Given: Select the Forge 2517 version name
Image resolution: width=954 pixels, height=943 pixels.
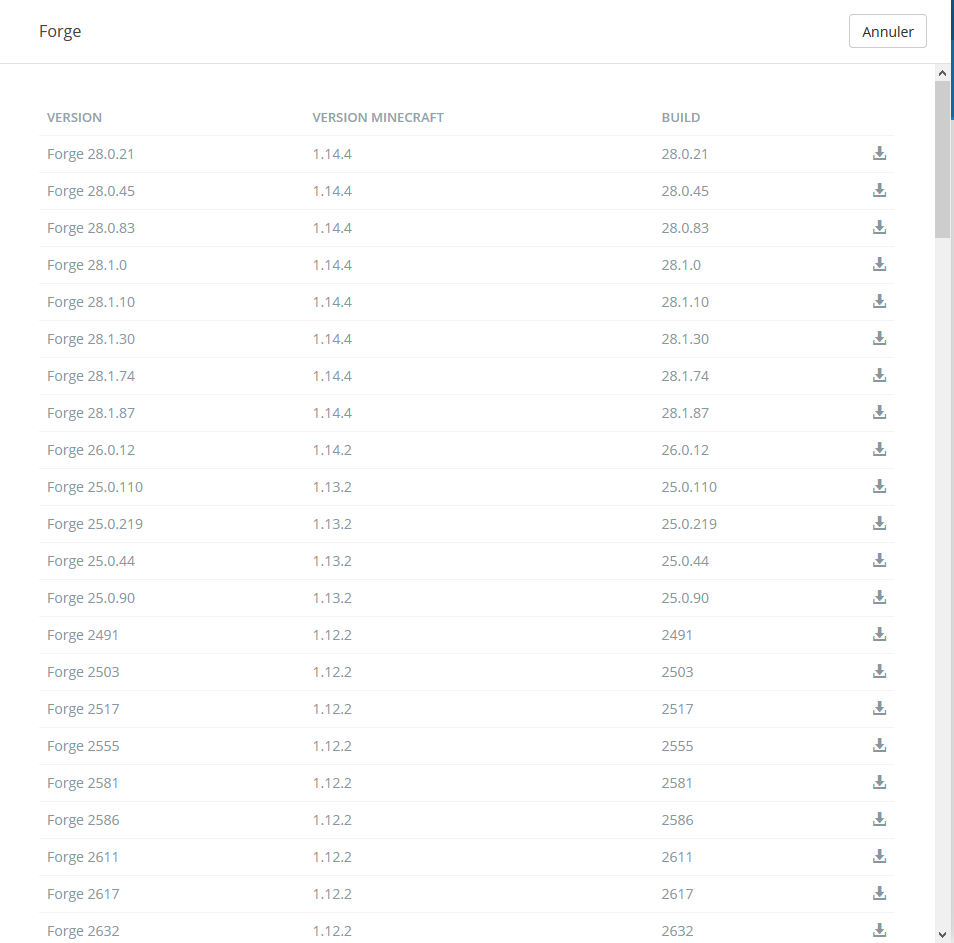Looking at the screenshot, I should [83, 709].
